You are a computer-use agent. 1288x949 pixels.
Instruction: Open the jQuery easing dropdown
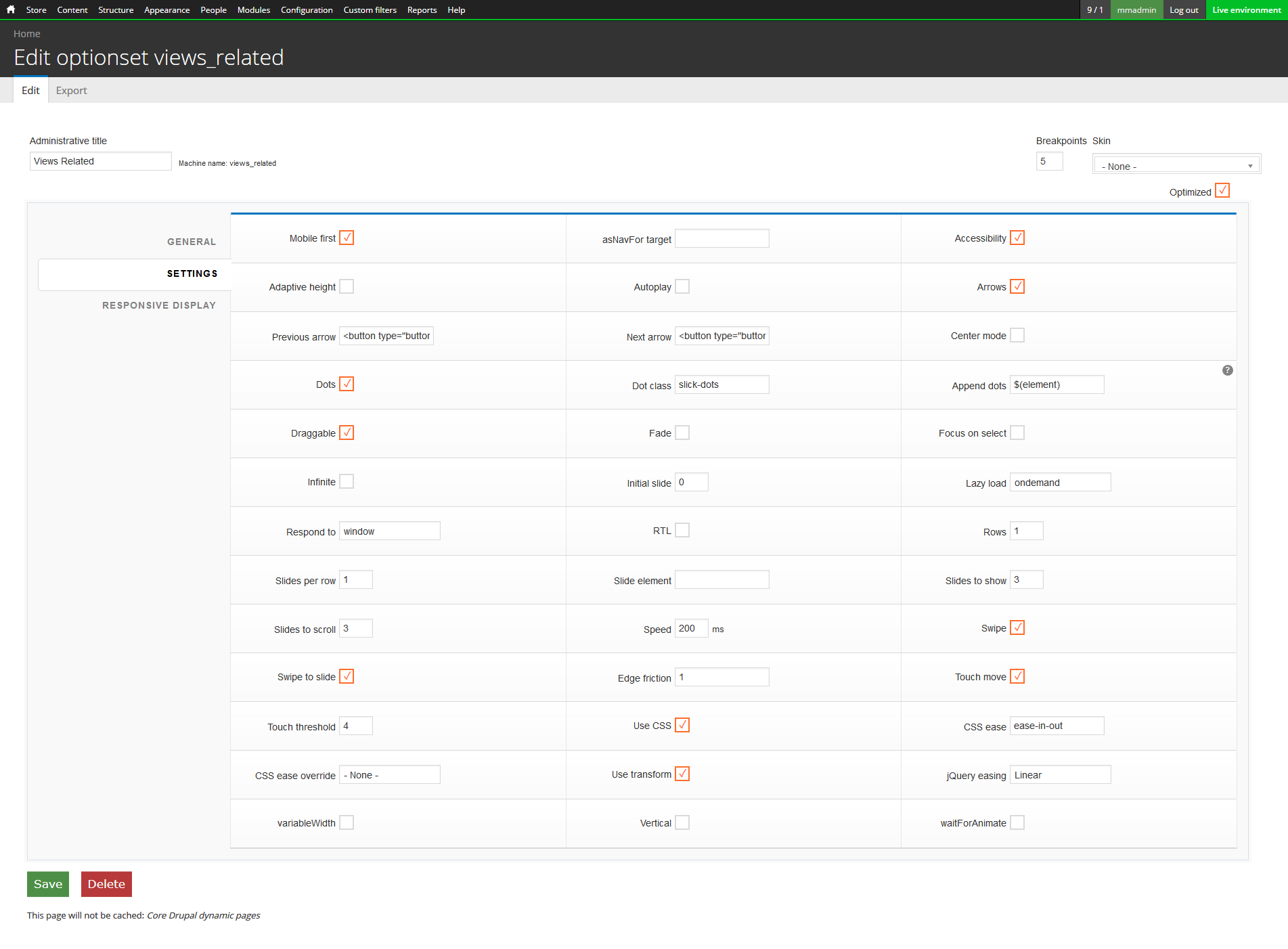point(1060,774)
